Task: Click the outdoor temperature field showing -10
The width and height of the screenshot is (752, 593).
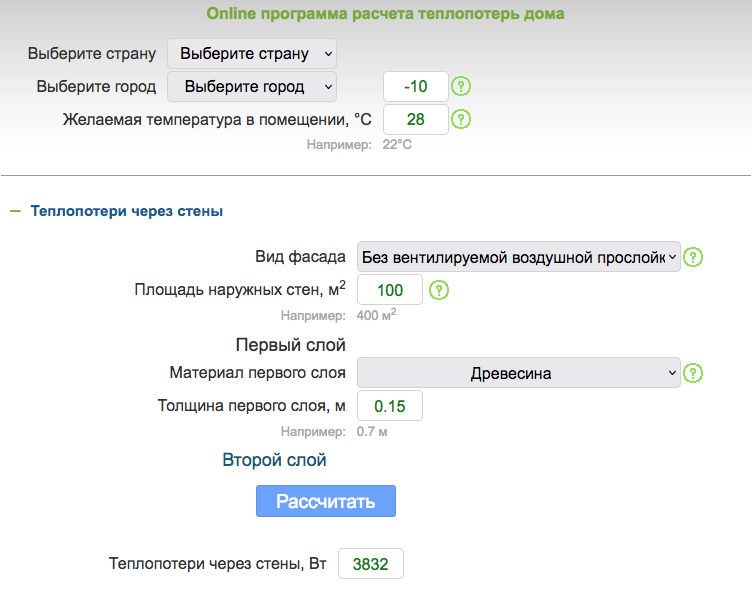Action: (x=416, y=86)
